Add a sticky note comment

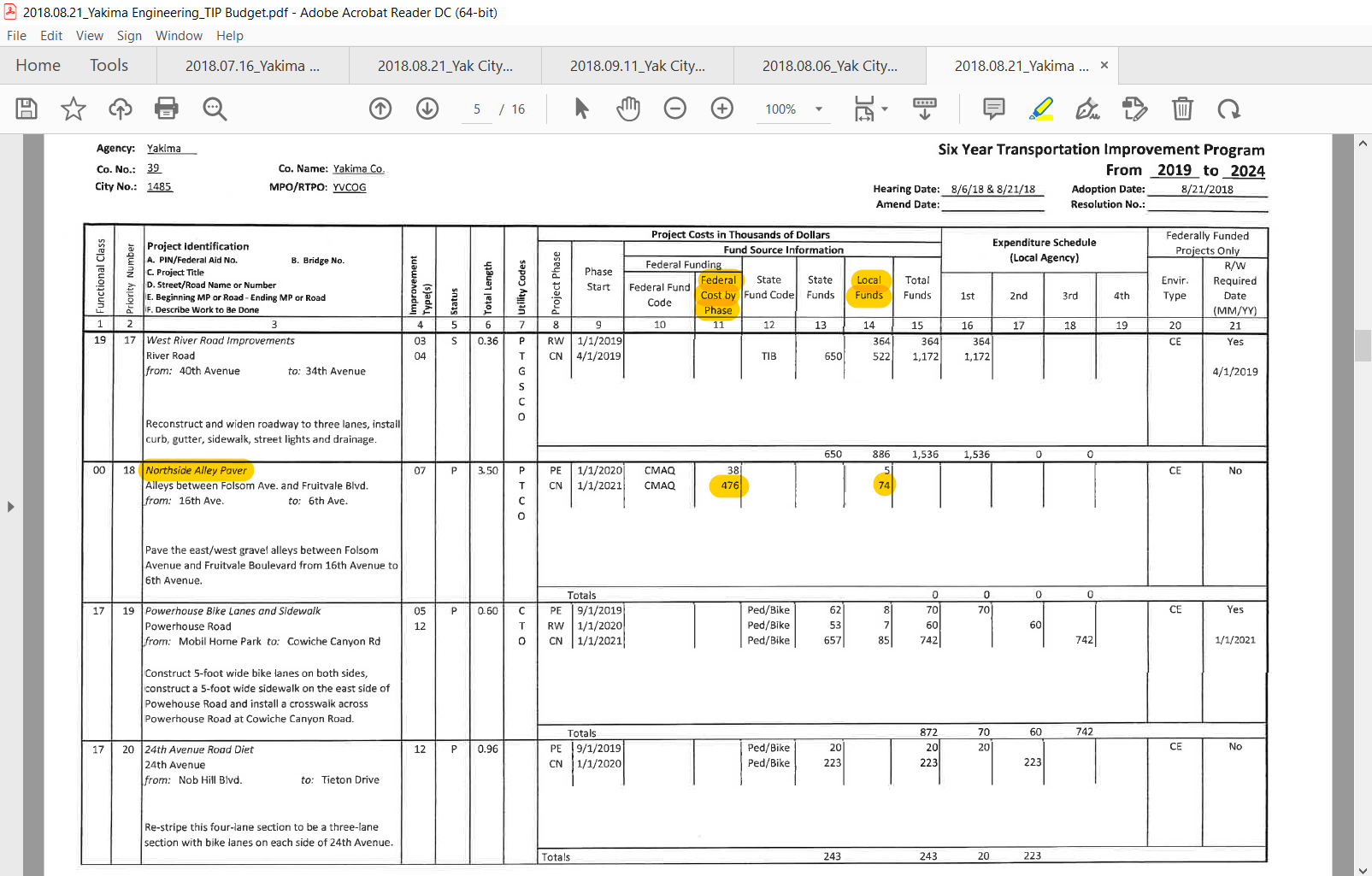tap(994, 109)
